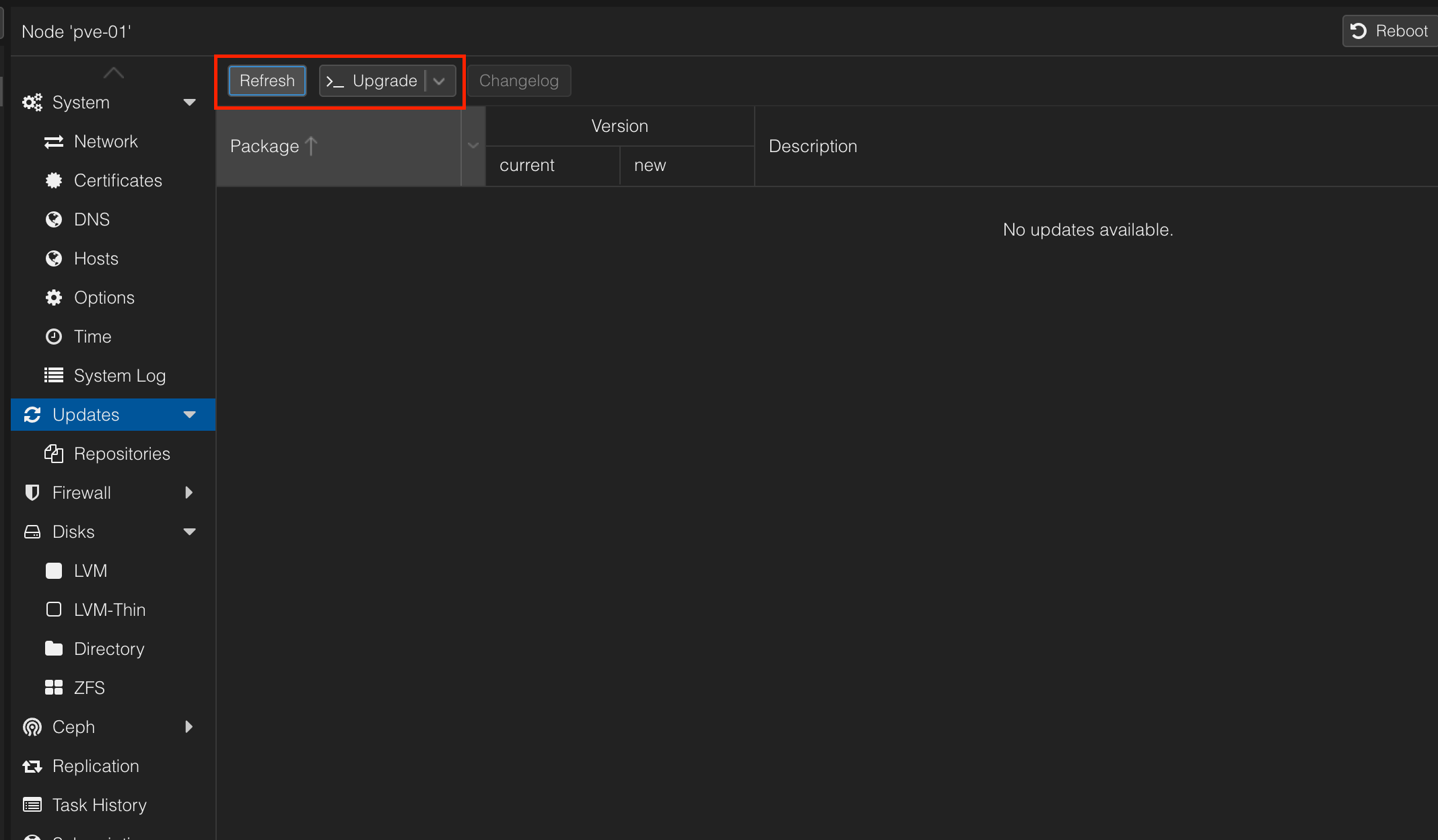Open the Package column header menu
This screenshot has height=840, width=1438.
click(473, 146)
